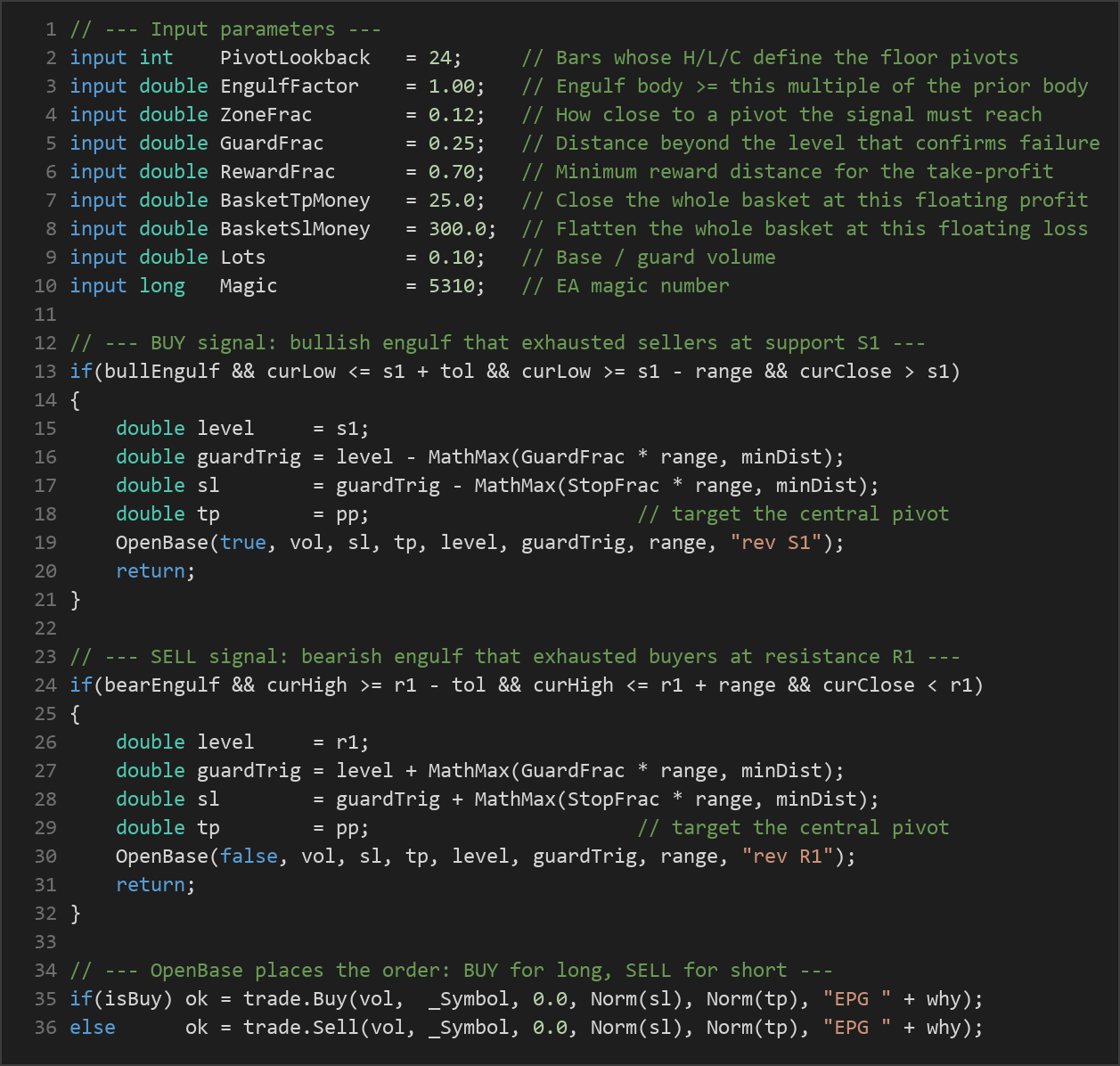The height and width of the screenshot is (1066, 1120).
Task: Select the identifier EngulfFactor
Action: (290, 86)
